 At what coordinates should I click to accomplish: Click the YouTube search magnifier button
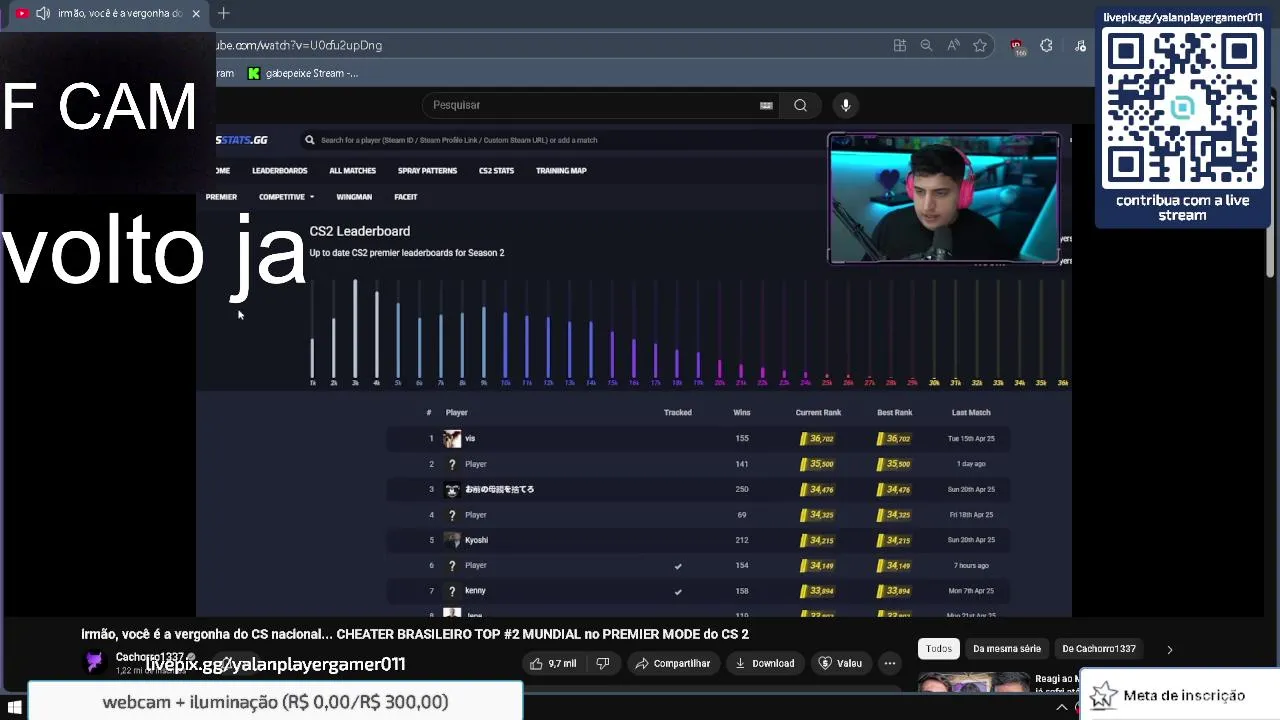tap(800, 105)
